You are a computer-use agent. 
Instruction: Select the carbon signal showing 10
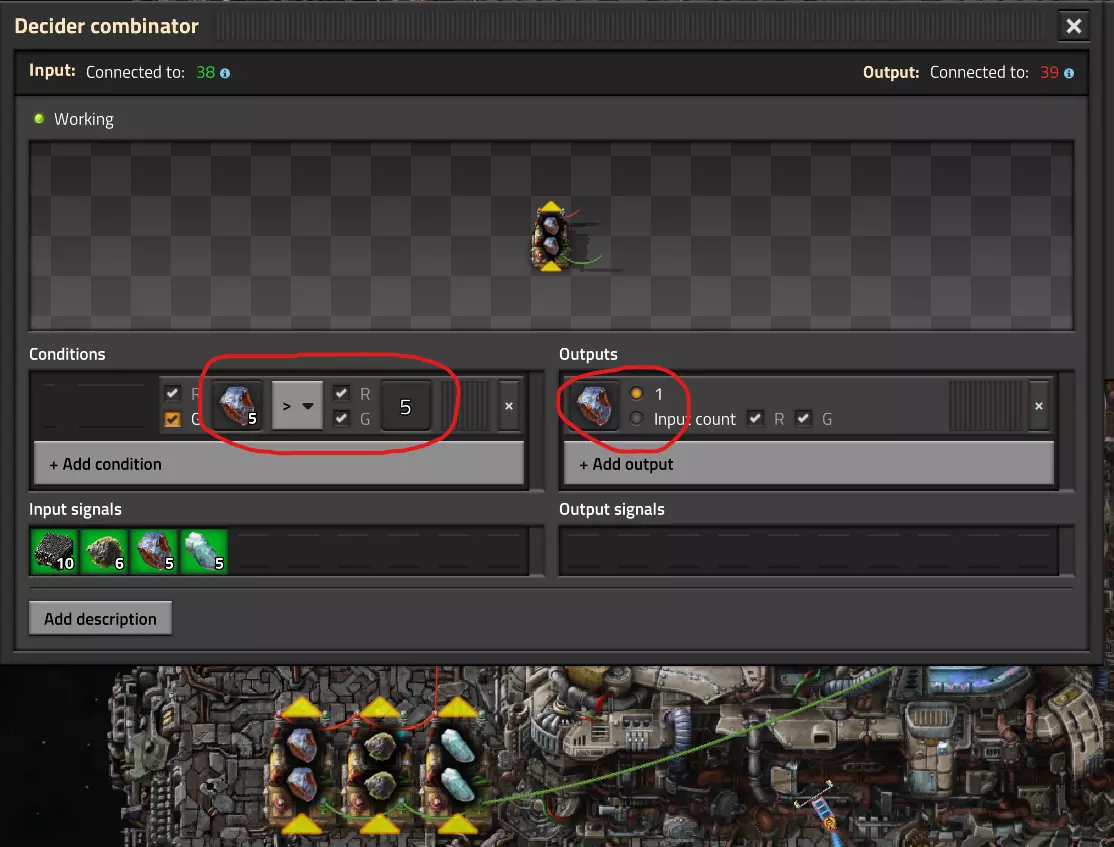tap(55, 551)
